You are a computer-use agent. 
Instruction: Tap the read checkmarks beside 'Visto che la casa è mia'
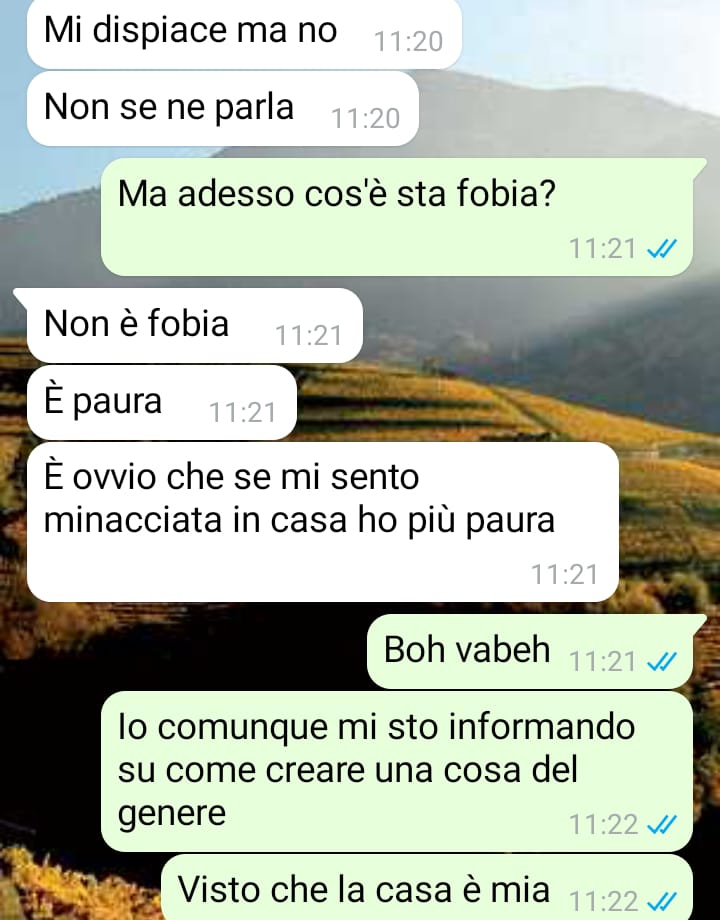pos(661,901)
